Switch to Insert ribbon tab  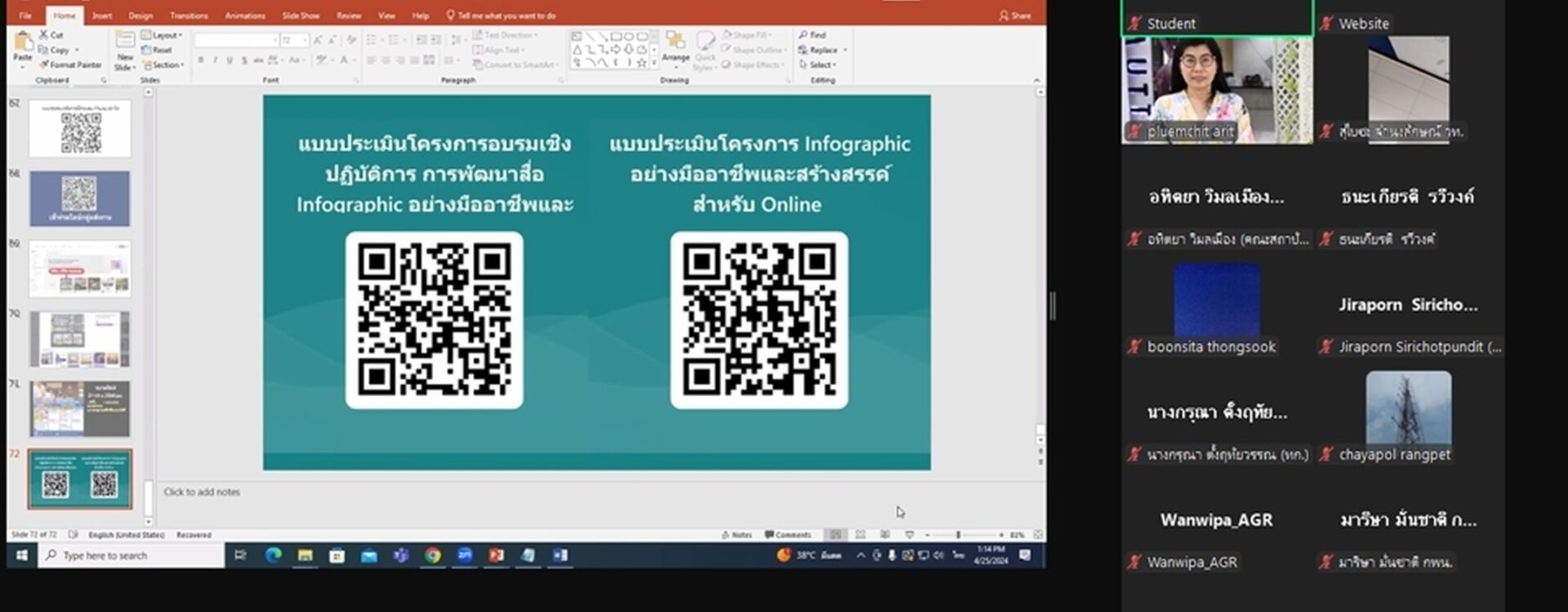pos(102,16)
